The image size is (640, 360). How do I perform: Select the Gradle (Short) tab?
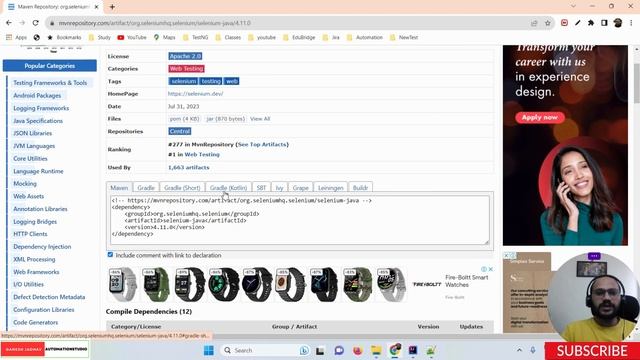[182, 188]
